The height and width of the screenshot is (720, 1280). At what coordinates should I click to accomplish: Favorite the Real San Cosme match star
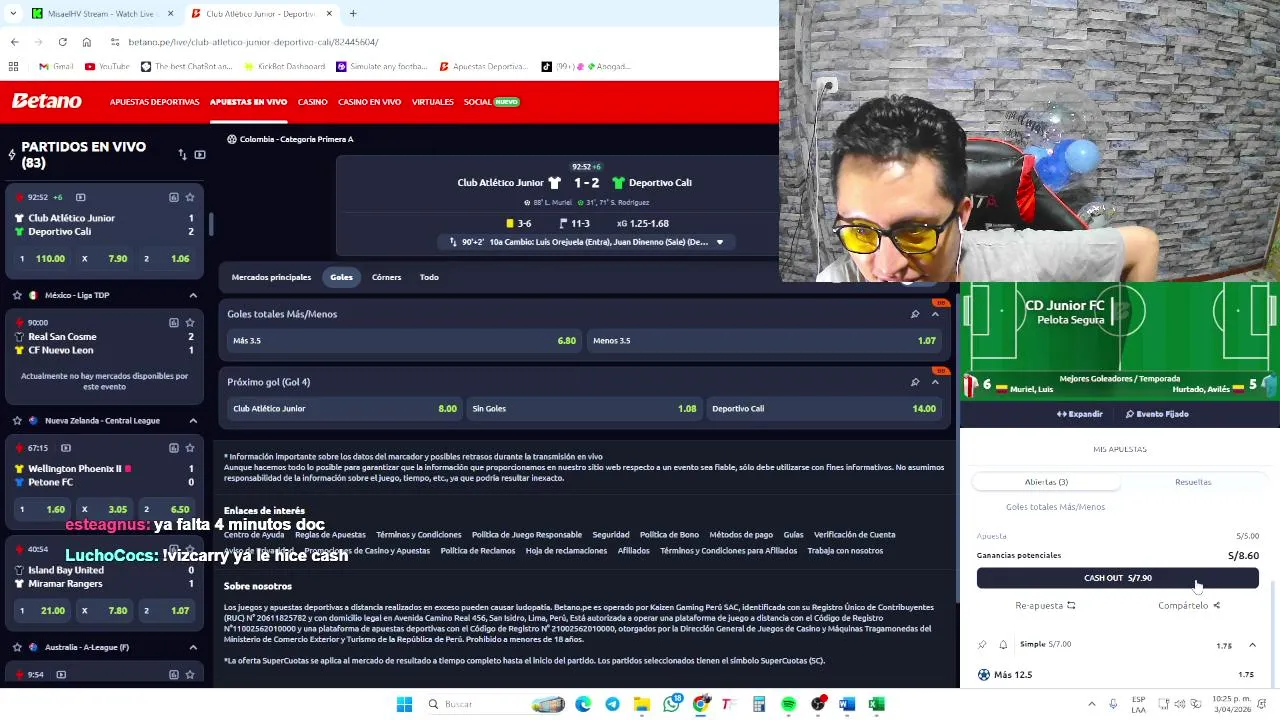(x=190, y=323)
